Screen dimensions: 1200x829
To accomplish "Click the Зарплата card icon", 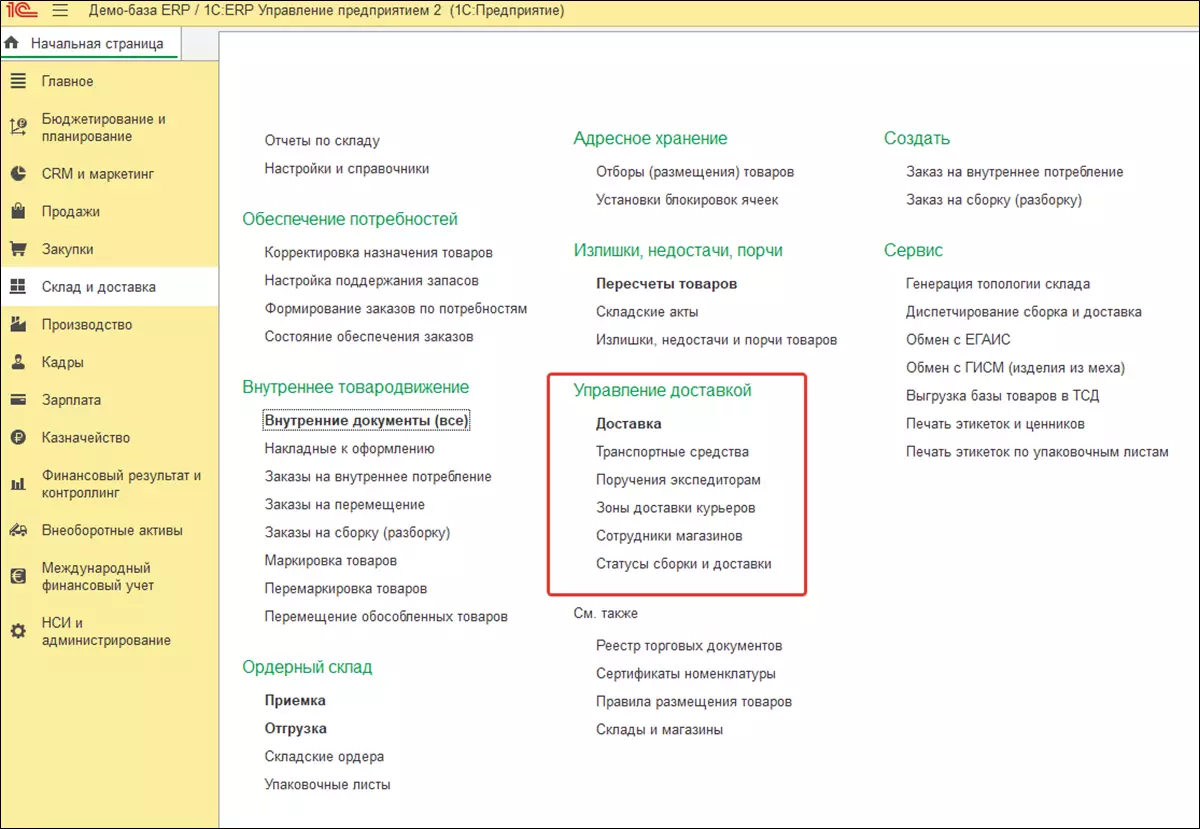I will point(18,400).
